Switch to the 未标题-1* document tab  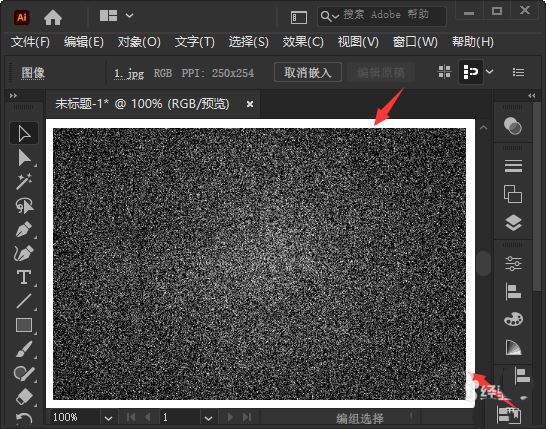pos(142,104)
